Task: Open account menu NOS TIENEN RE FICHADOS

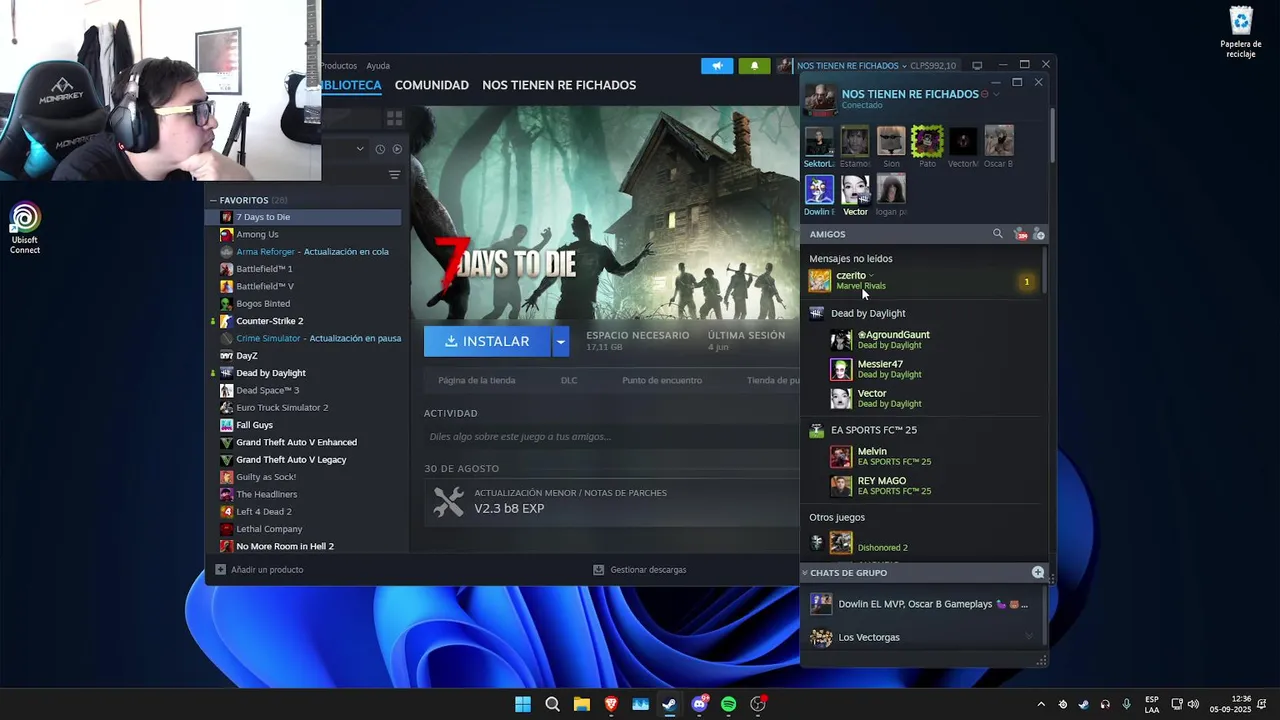Action: coord(850,66)
